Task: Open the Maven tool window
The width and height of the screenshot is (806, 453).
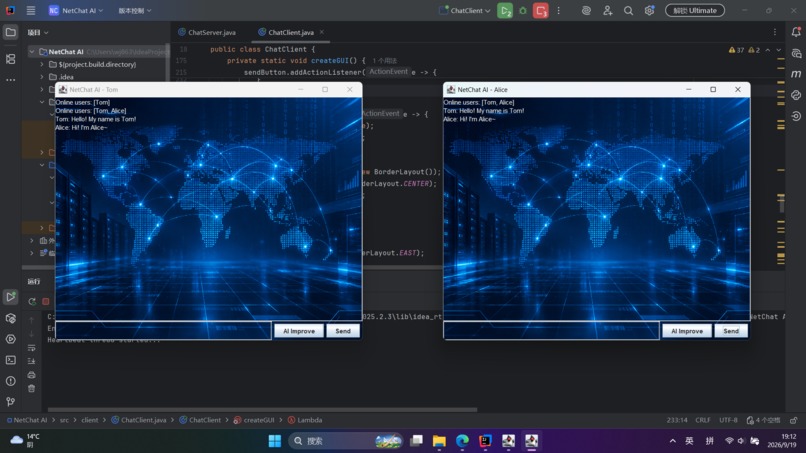Action: pyautogui.click(x=796, y=74)
